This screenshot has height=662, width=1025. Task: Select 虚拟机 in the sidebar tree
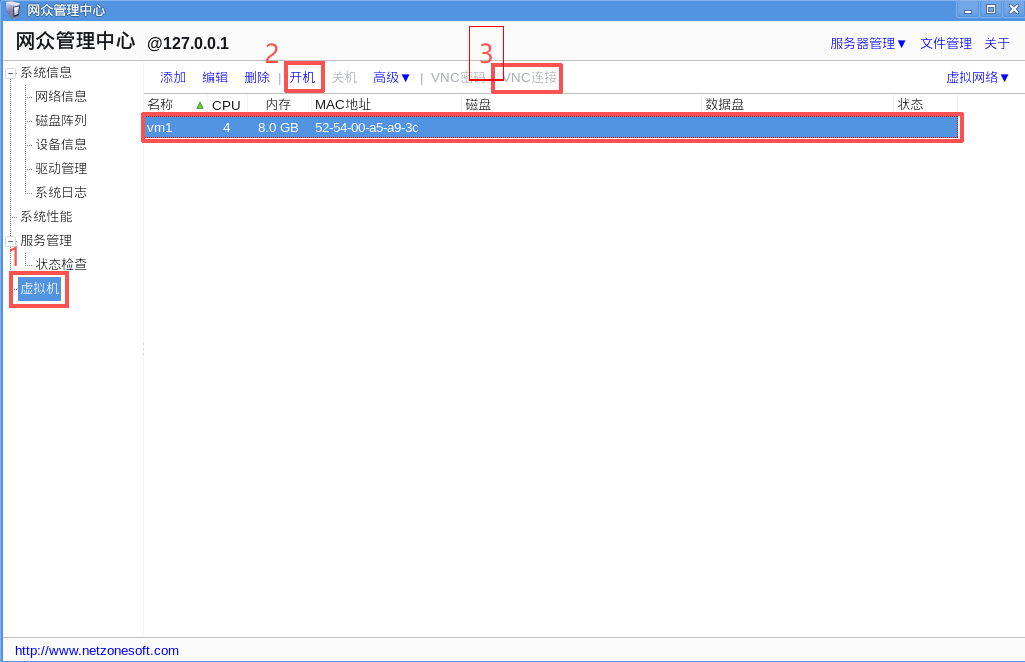39,288
